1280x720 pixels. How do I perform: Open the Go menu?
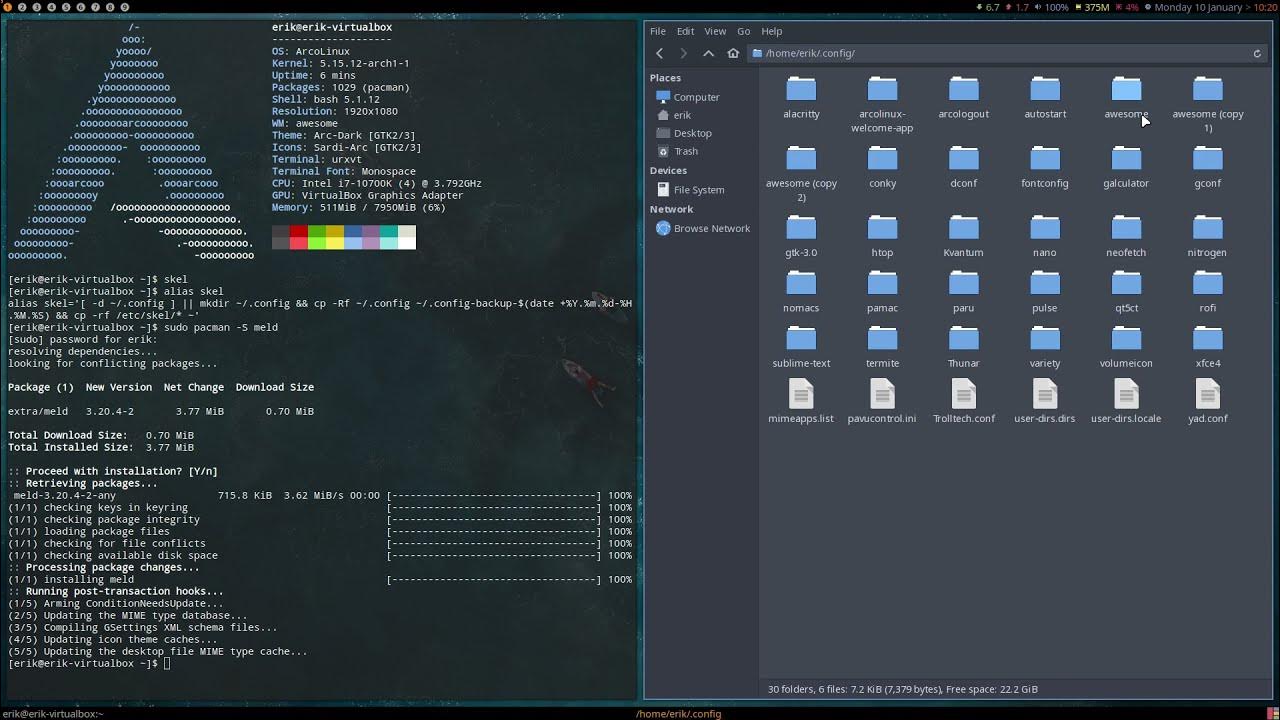click(x=743, y=31)
